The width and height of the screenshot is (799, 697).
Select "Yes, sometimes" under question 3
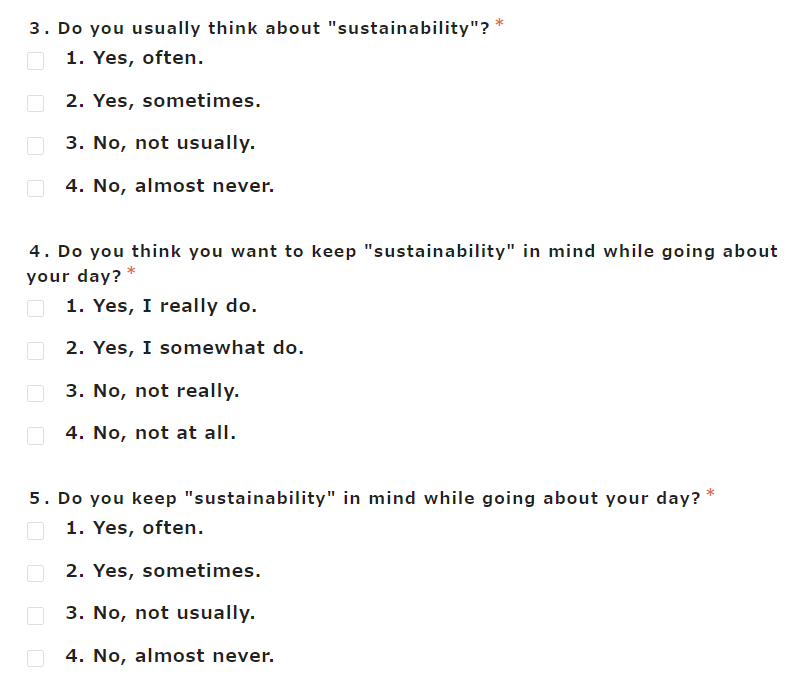35,103
